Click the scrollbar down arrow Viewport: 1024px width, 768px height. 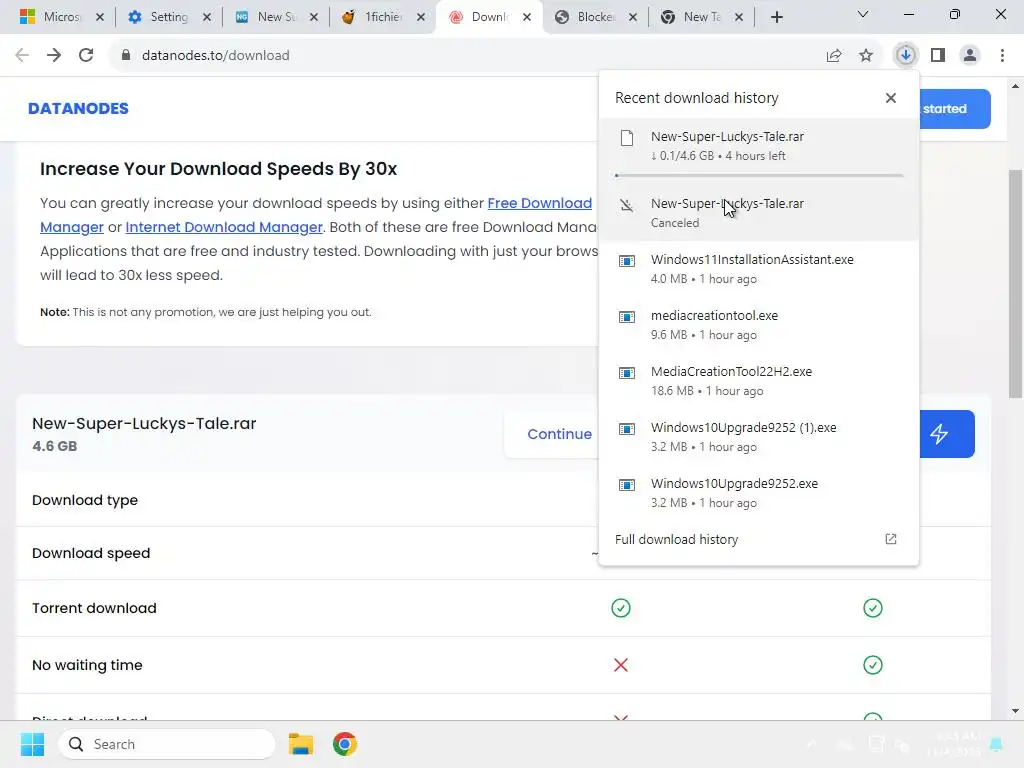1016,711
